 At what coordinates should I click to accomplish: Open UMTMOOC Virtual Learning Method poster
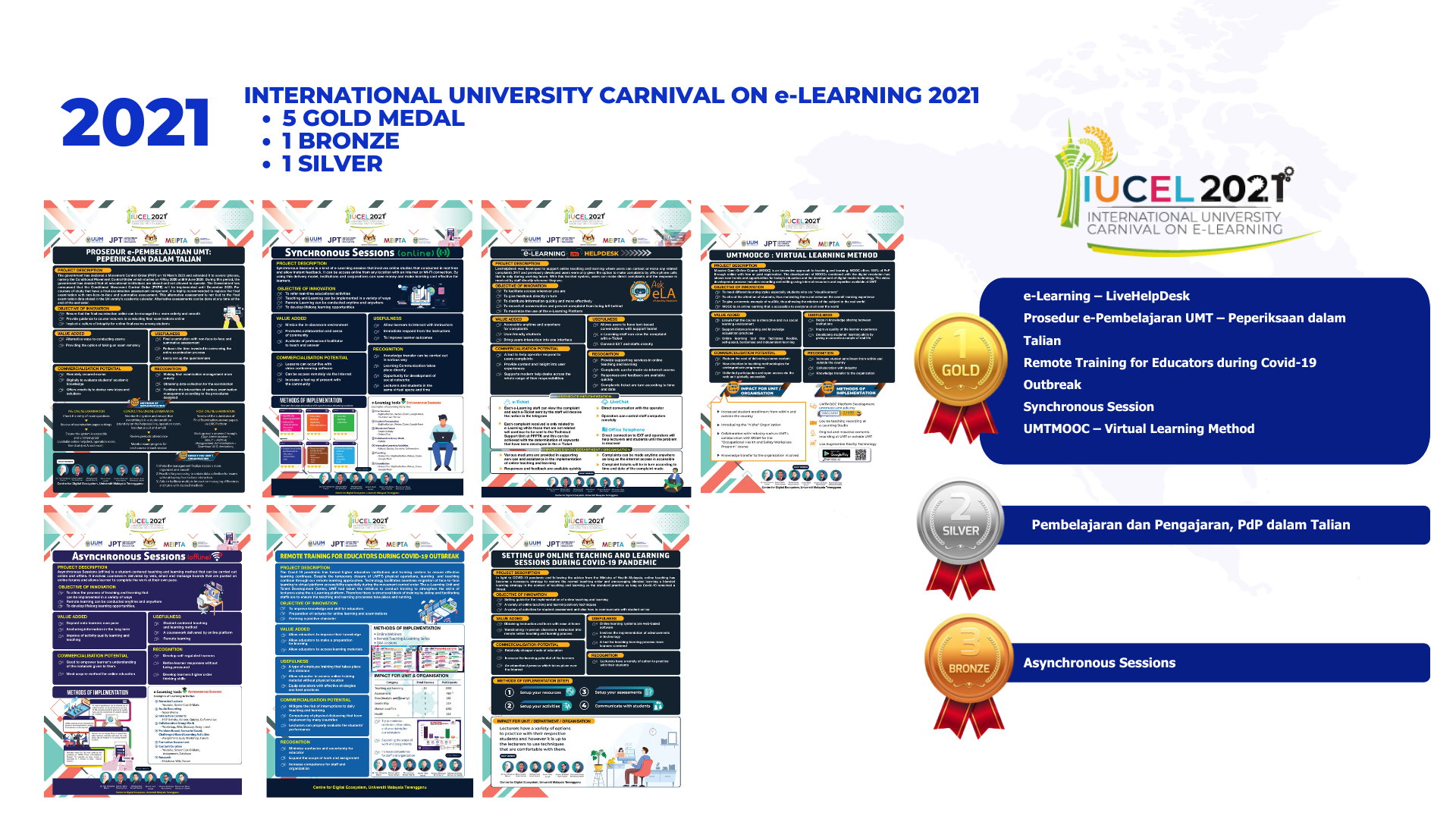tap(802, 349)
